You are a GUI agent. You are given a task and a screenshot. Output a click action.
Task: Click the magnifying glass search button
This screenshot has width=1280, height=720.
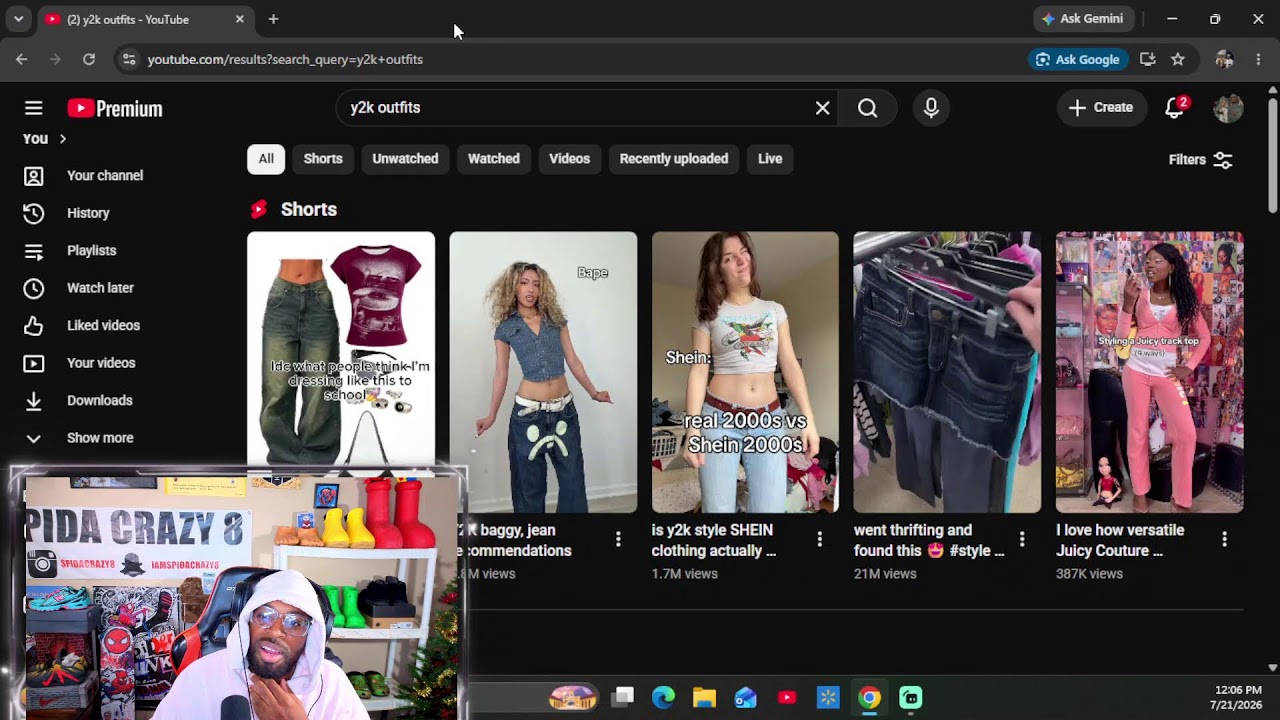point(867,108)
